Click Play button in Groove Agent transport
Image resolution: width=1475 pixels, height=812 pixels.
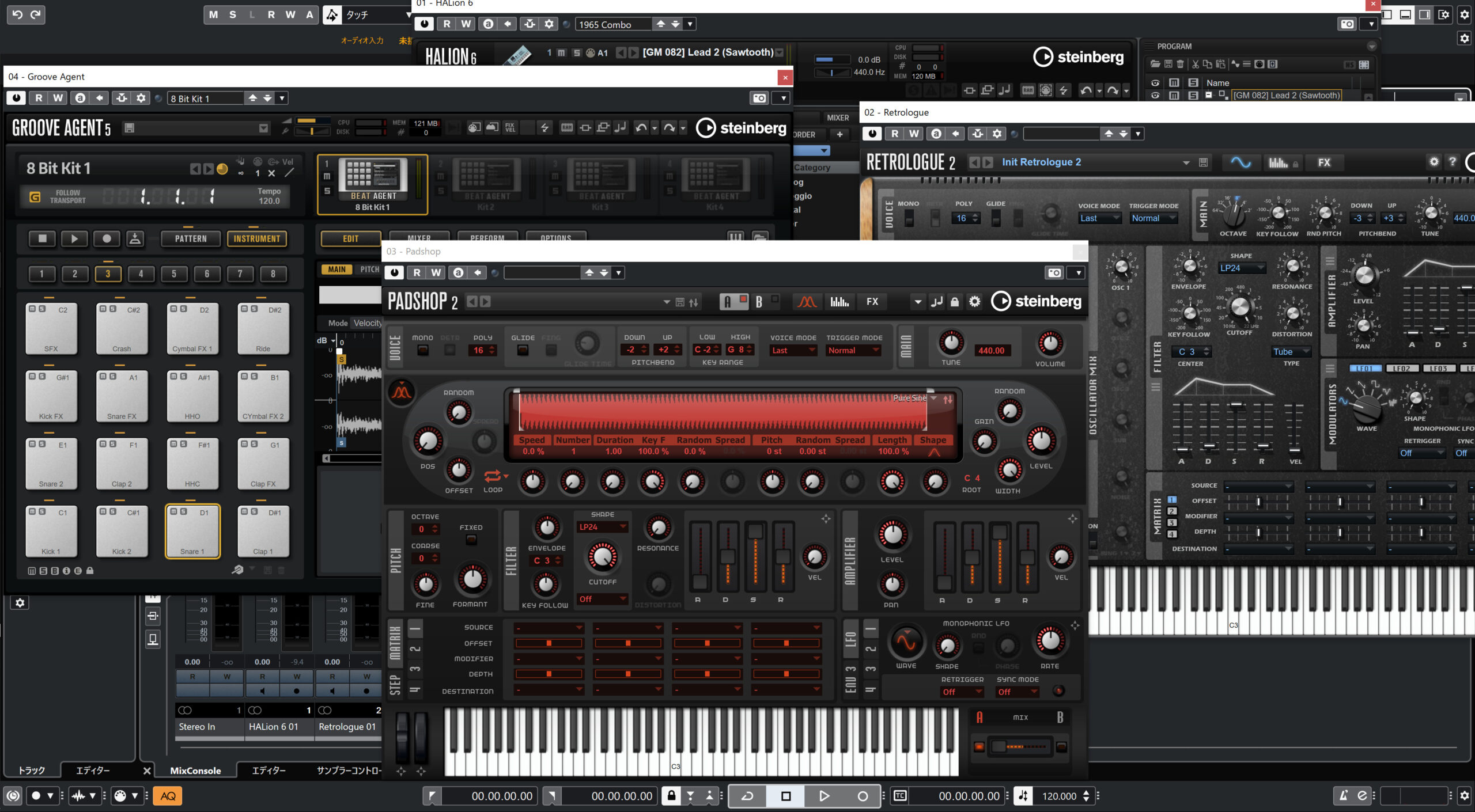[74, 238]
